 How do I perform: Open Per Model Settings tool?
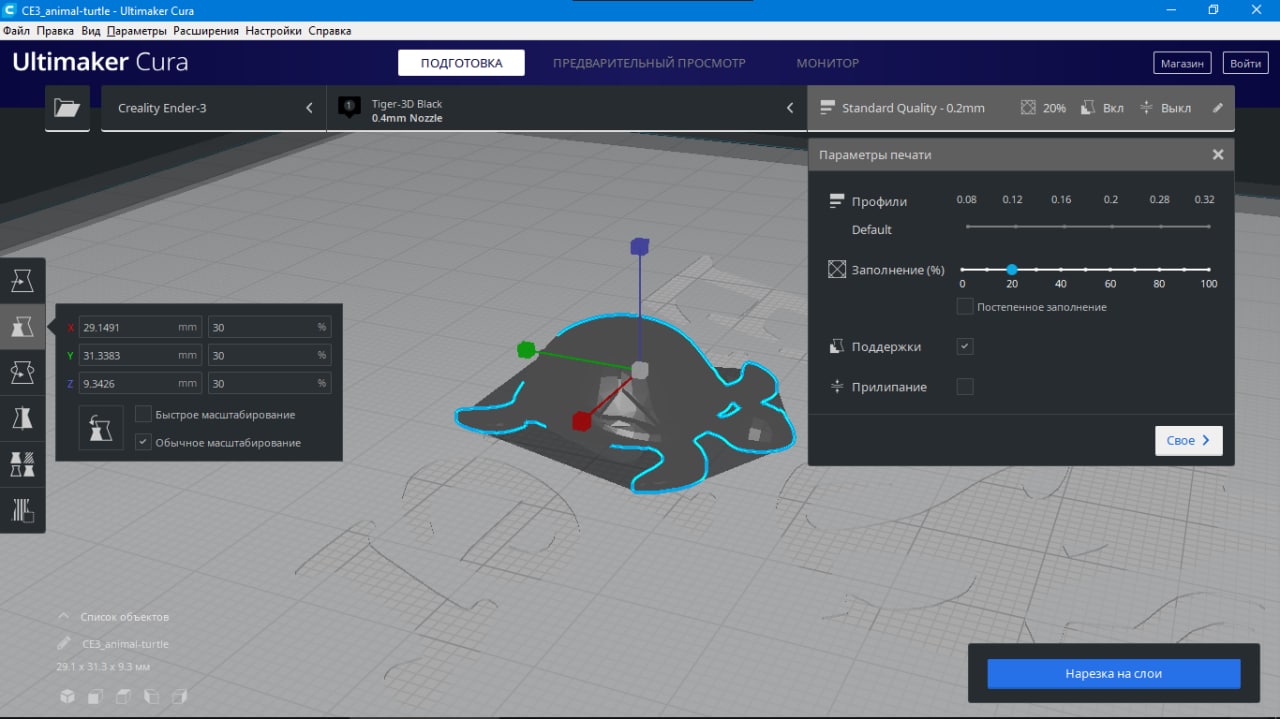click(22, 464)
